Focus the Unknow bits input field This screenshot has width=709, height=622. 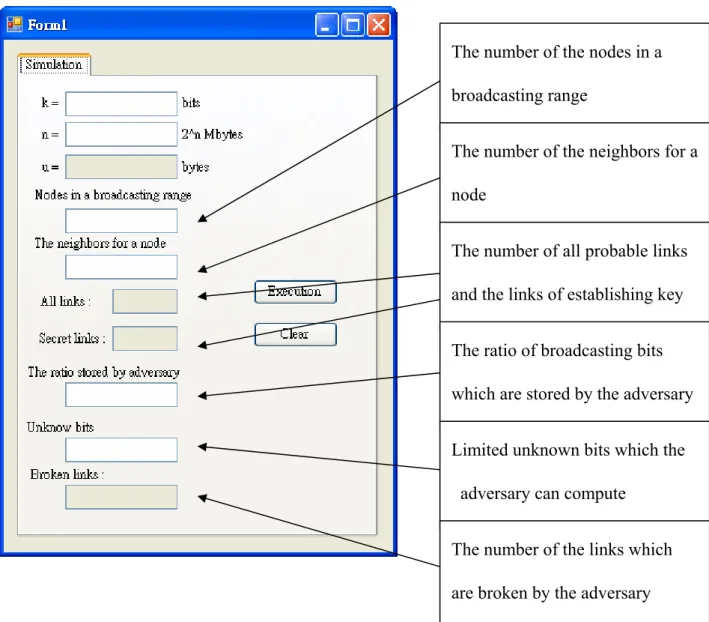click(x=121, y=450)
